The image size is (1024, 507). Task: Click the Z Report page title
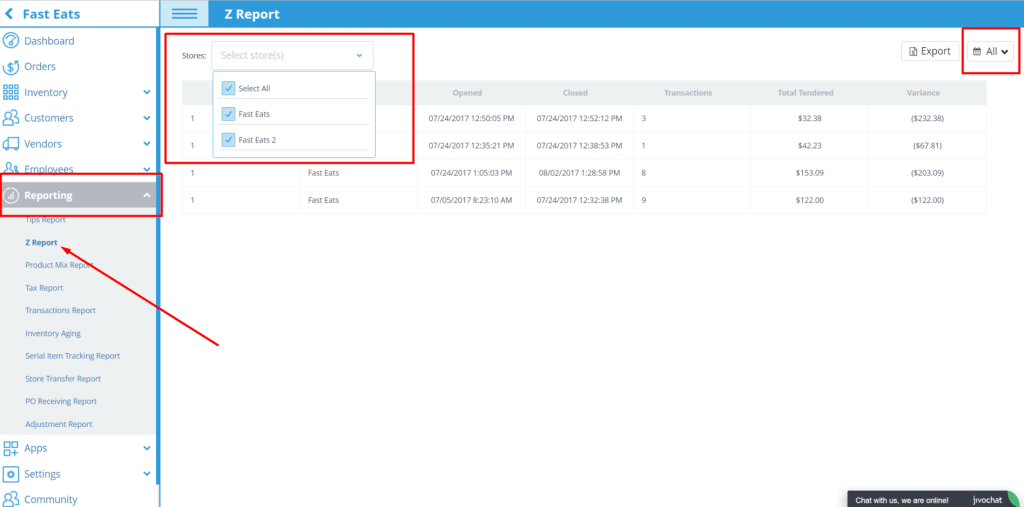tap(251, 14)
